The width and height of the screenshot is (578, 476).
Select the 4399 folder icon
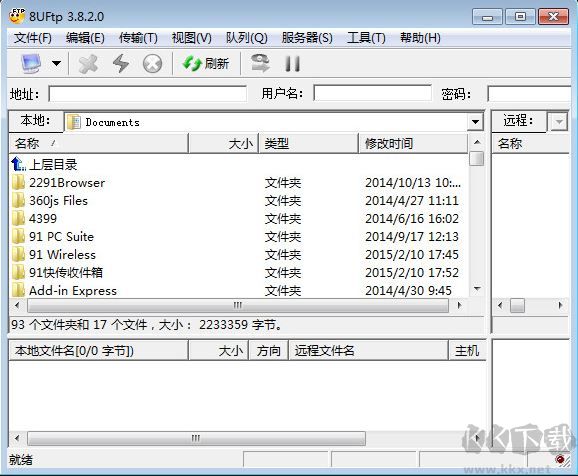coord(18,219)
